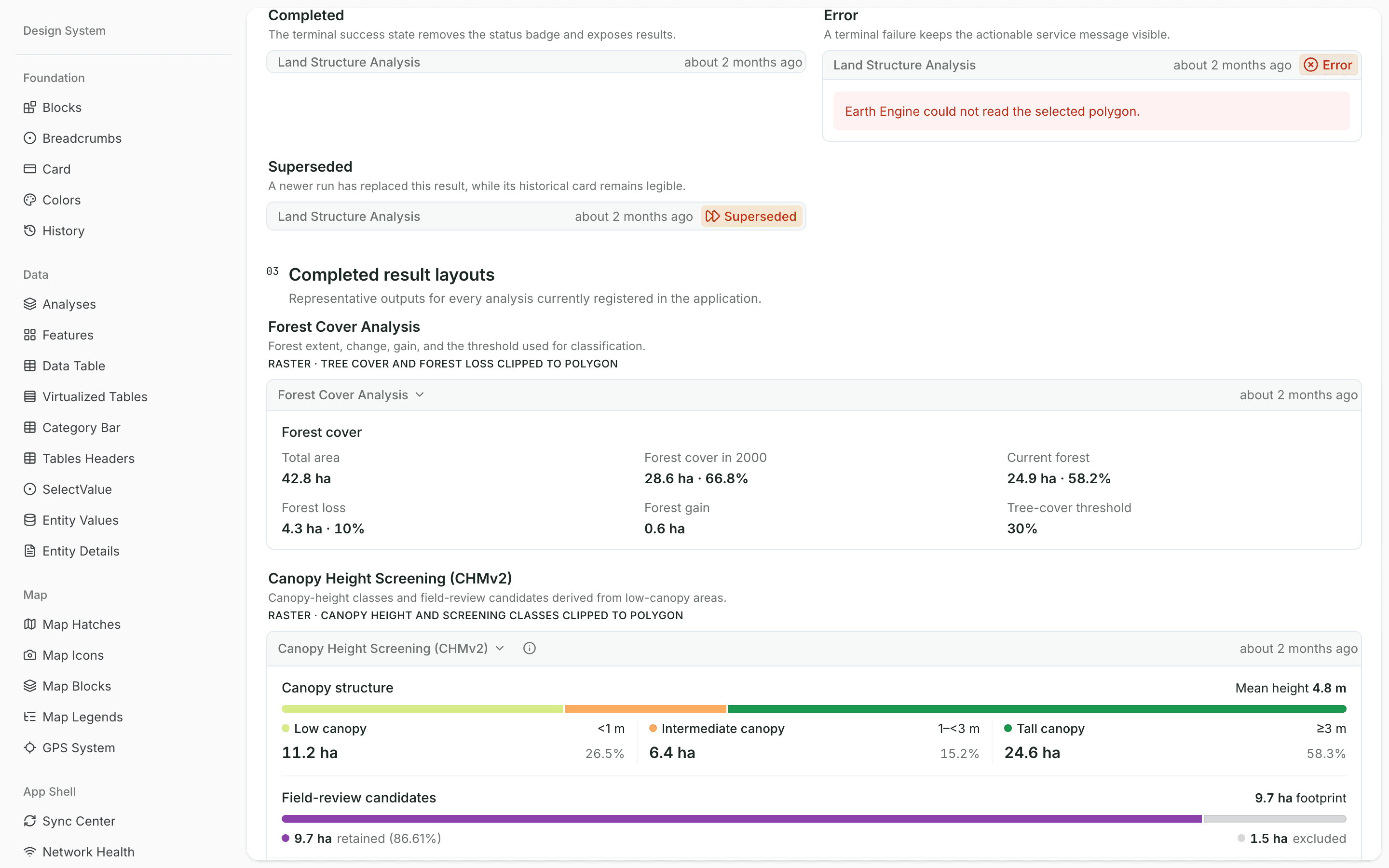Click the Design System header link
The image size is (1389, 868).
pos(64,30)
